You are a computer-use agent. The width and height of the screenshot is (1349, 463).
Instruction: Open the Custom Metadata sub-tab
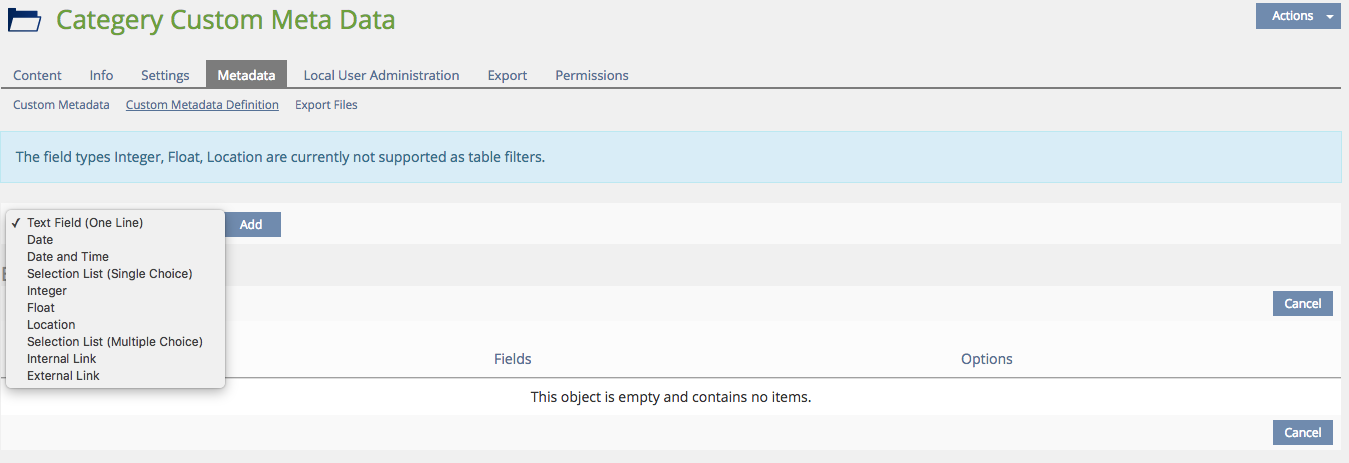click(61, 105)
